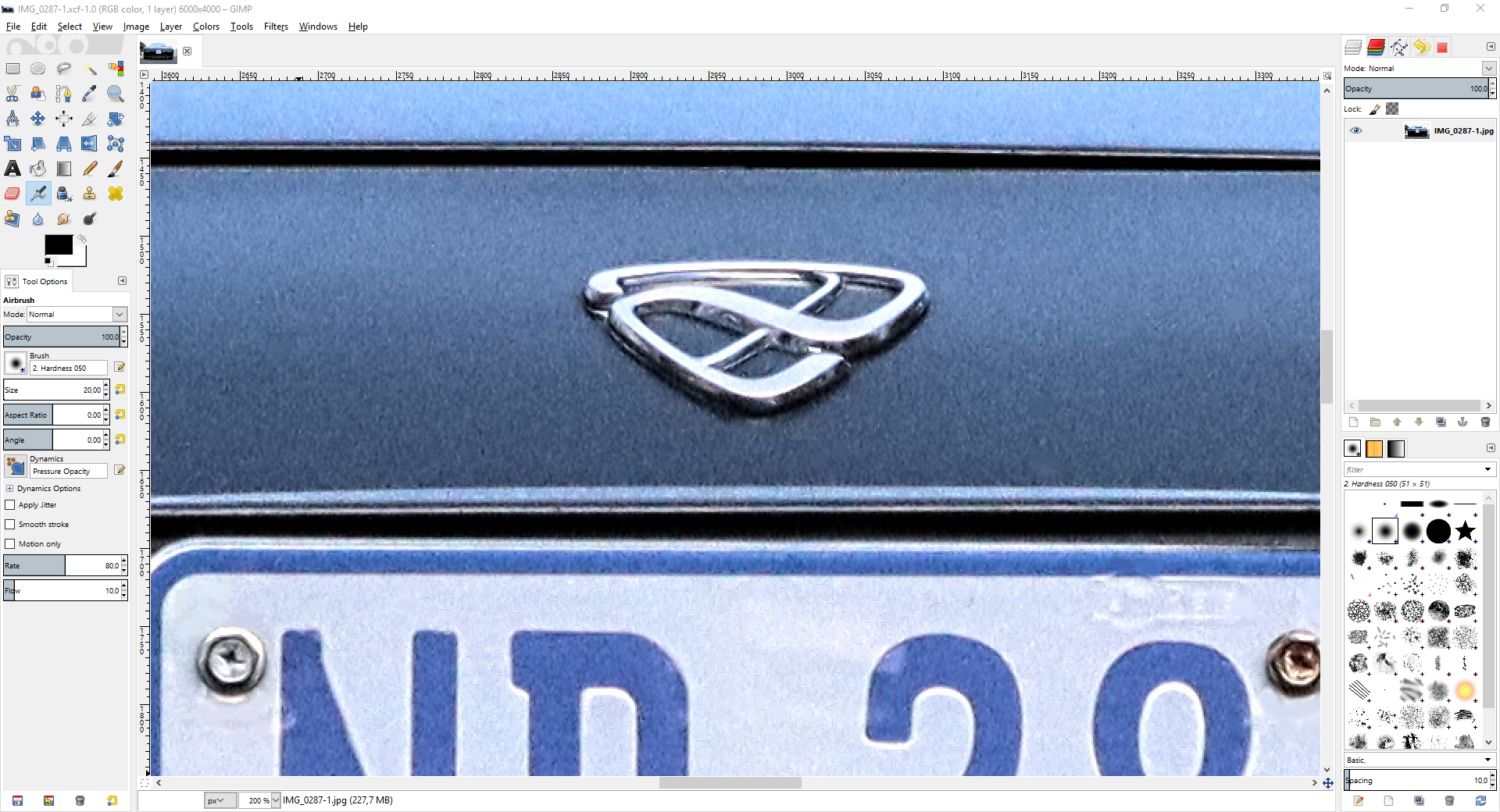Switch to the Undo History tab

pyautogui.click(x=1420, y=47)
